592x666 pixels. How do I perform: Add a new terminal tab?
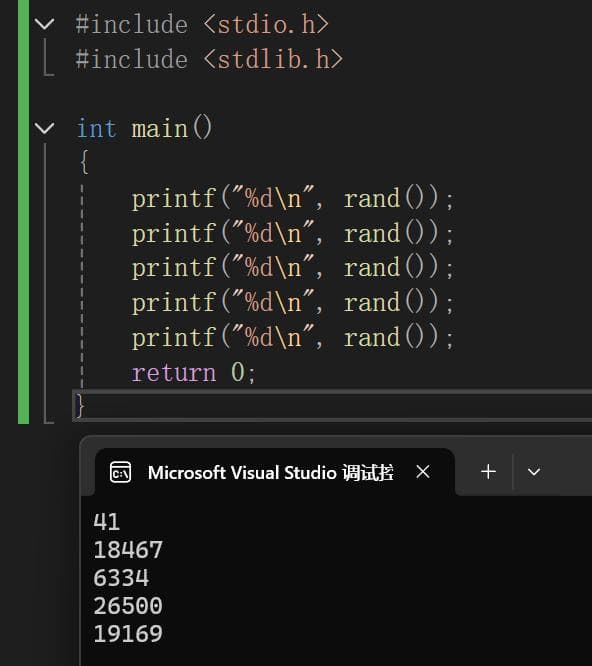[488, 471]
